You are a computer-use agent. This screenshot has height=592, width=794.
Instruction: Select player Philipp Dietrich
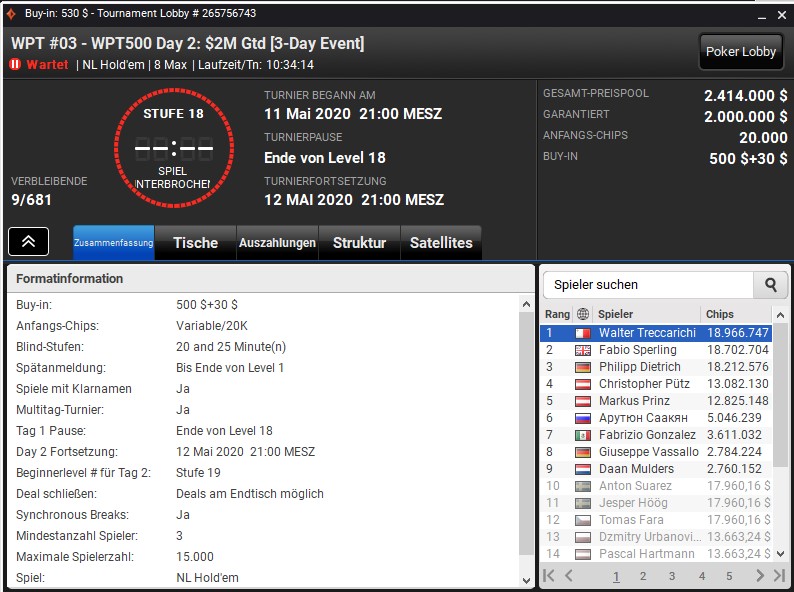[x=656, y=367]
